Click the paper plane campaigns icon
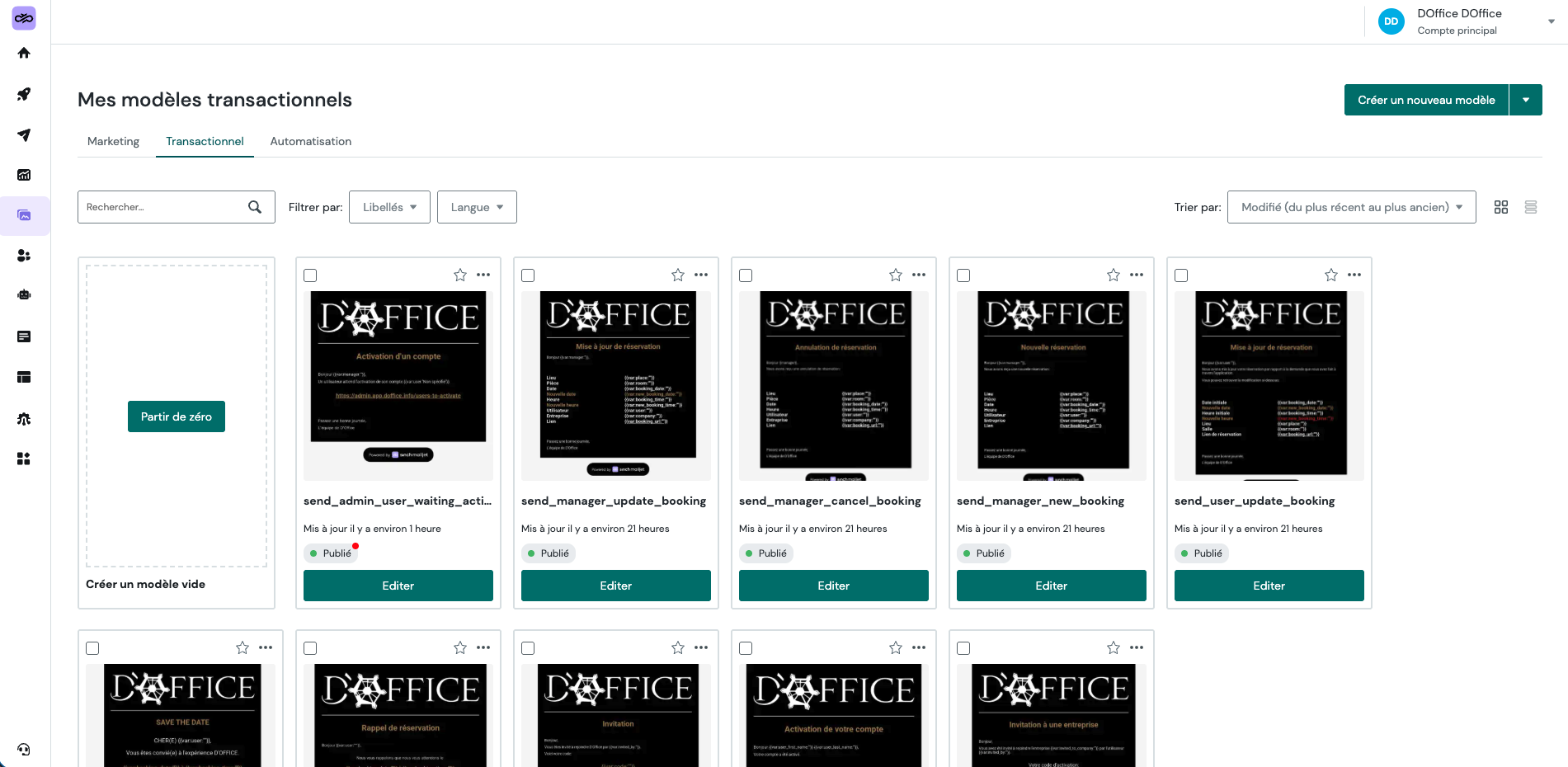Viewport: 1568px width, 767px height. [x=24, y=134]
